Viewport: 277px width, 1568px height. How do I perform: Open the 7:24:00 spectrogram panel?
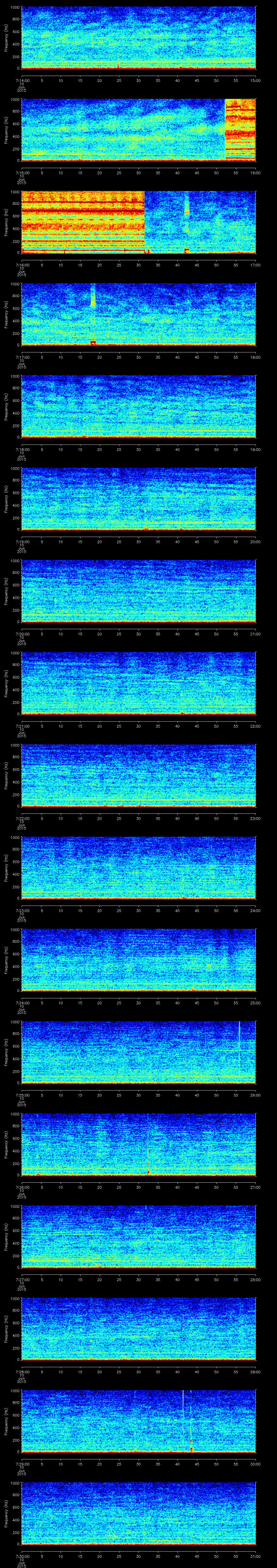click(x=138, y=960)
